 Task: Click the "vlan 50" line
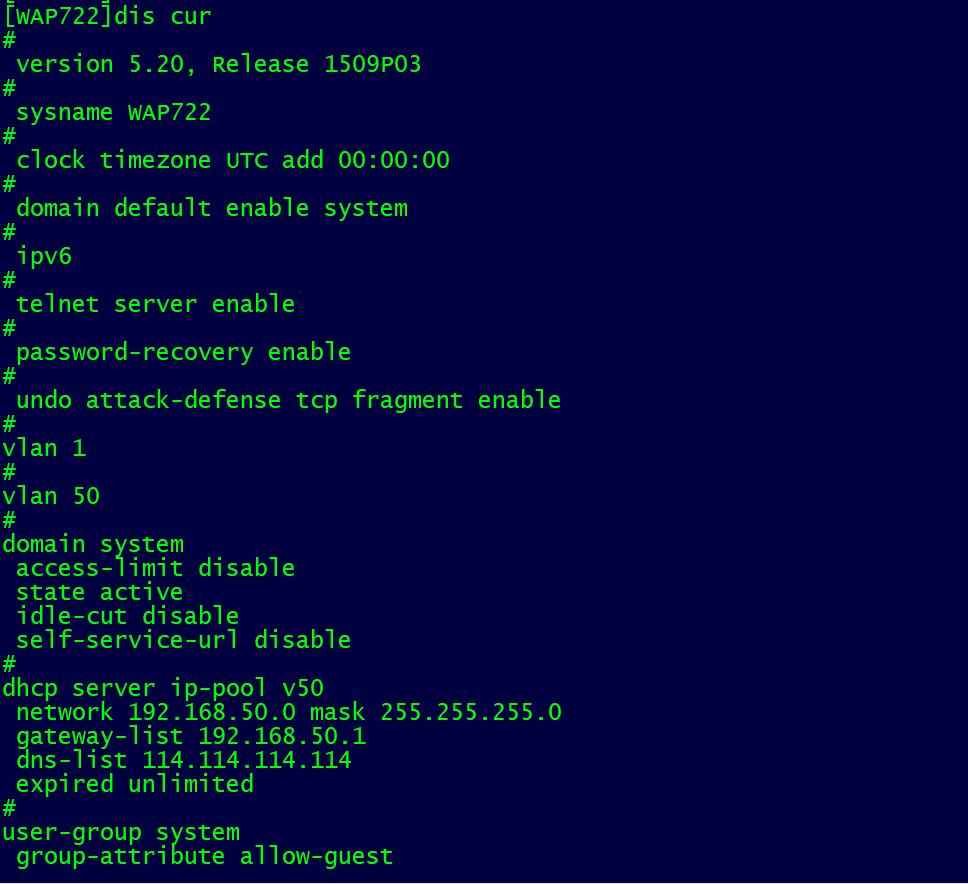pyautogui.click(x=51, y=496)
